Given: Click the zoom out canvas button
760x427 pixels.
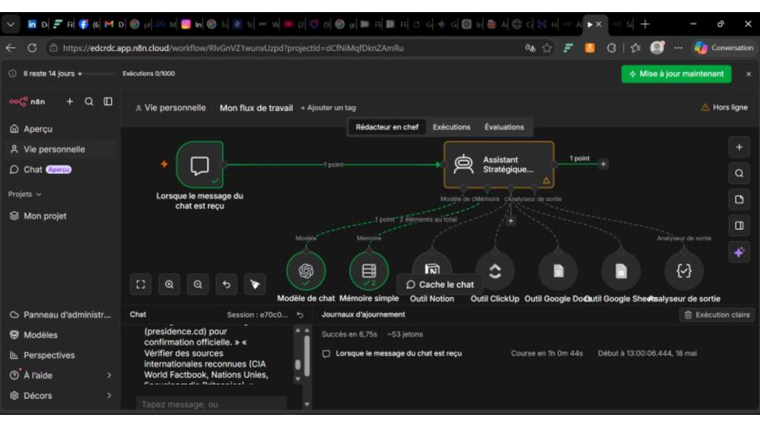Looking at the screenshot, I should pyautogui.click(x=198, y=285).
